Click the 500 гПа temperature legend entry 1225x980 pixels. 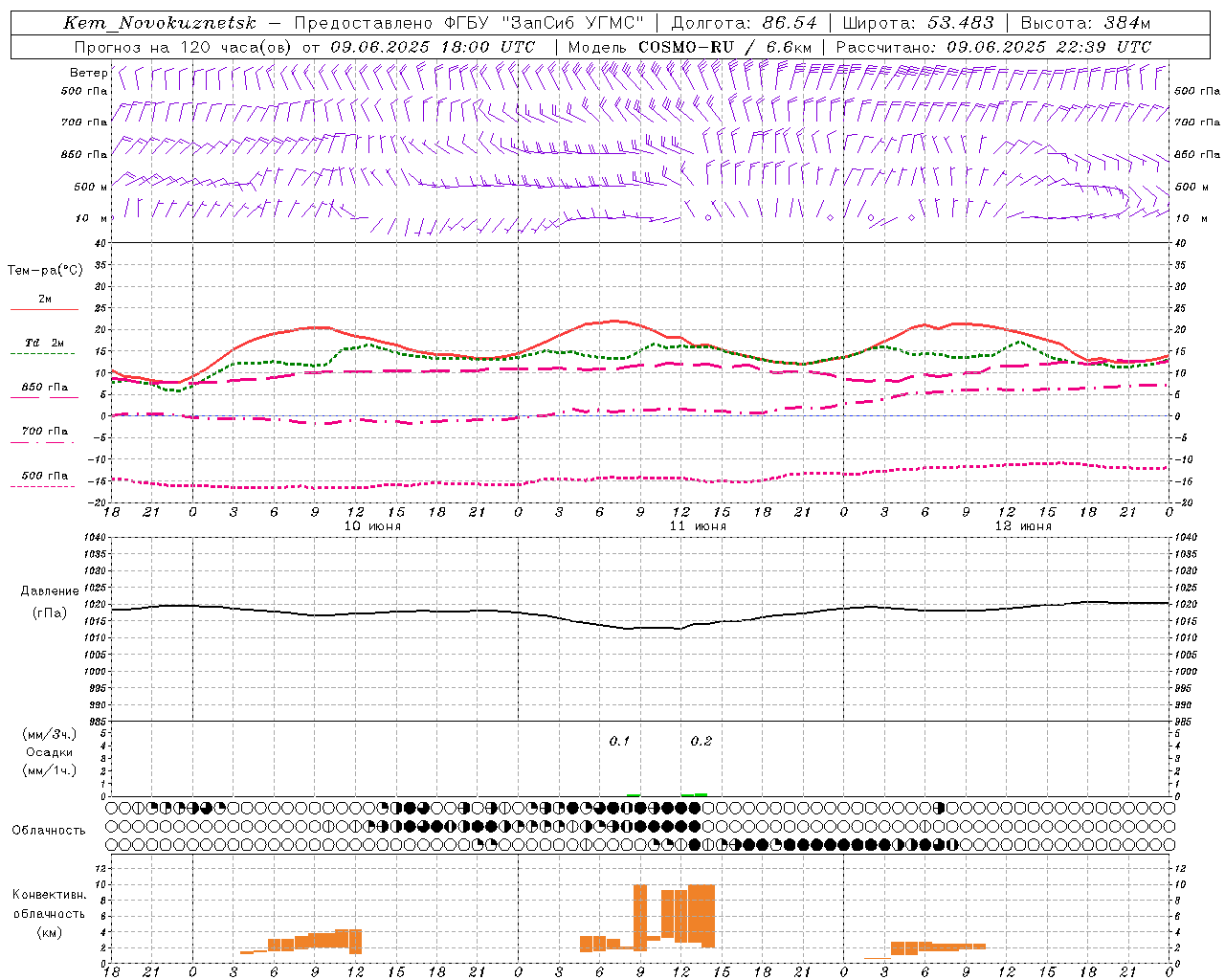pos(44,476)
